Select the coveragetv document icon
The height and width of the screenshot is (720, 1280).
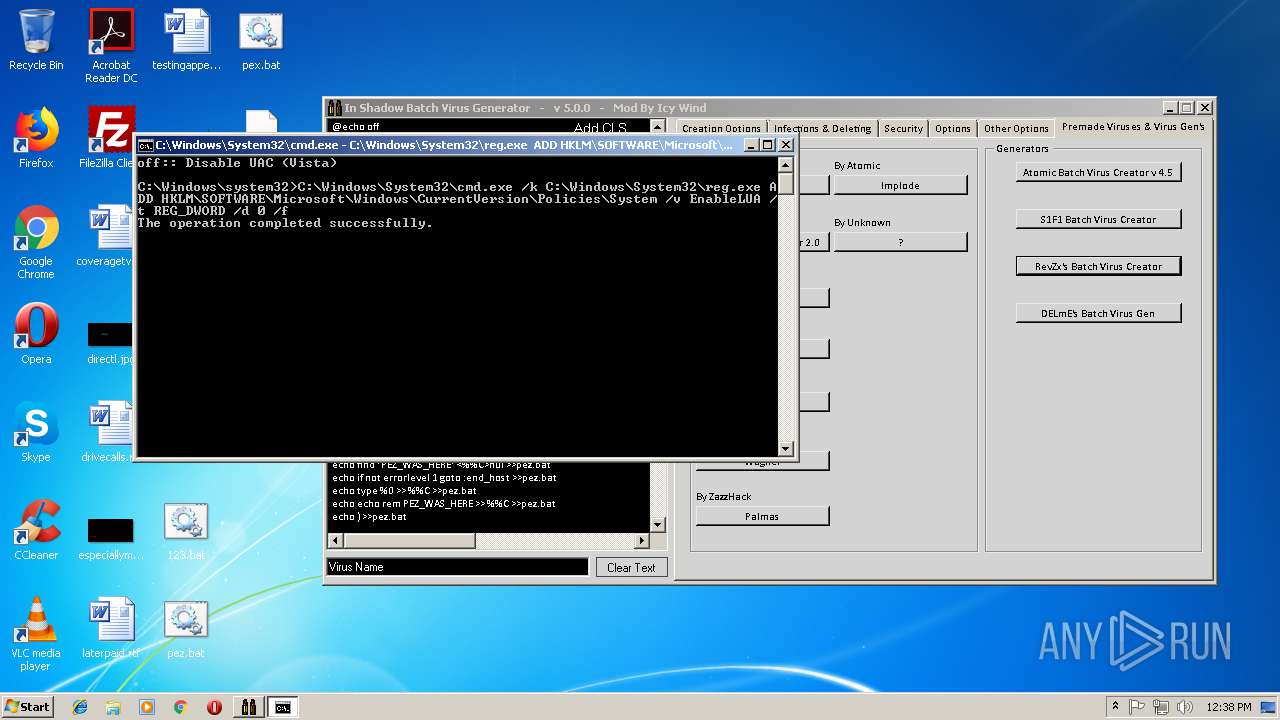(105, 236)
